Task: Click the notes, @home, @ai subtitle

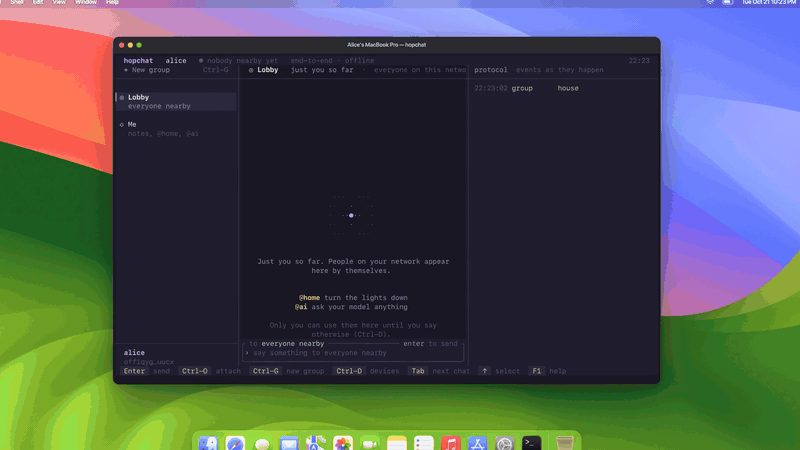Action: click(x=163, y=134)
